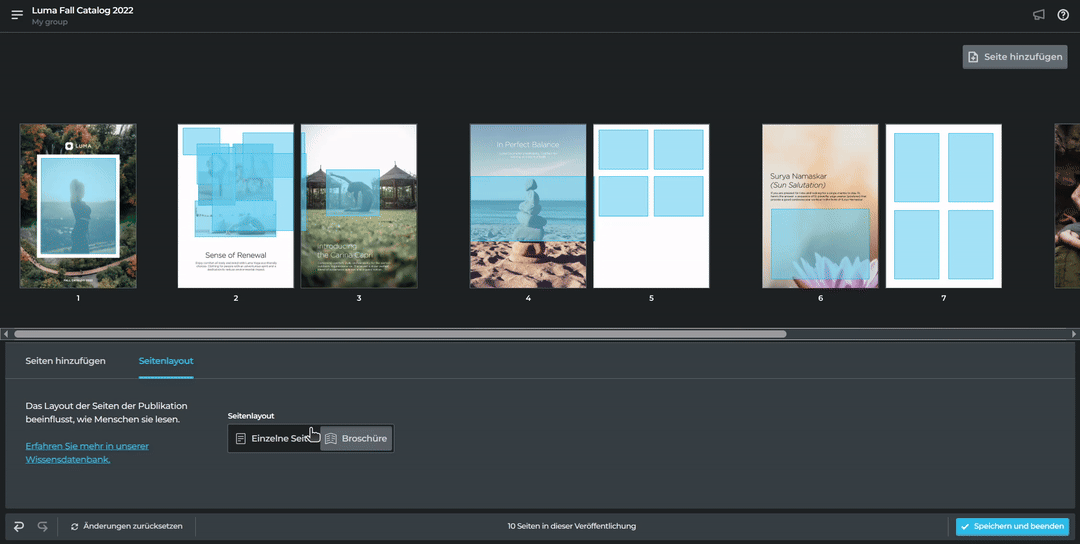Select the Broschüre layout option
1080x544 pixels.
click(x=356, y=439)
